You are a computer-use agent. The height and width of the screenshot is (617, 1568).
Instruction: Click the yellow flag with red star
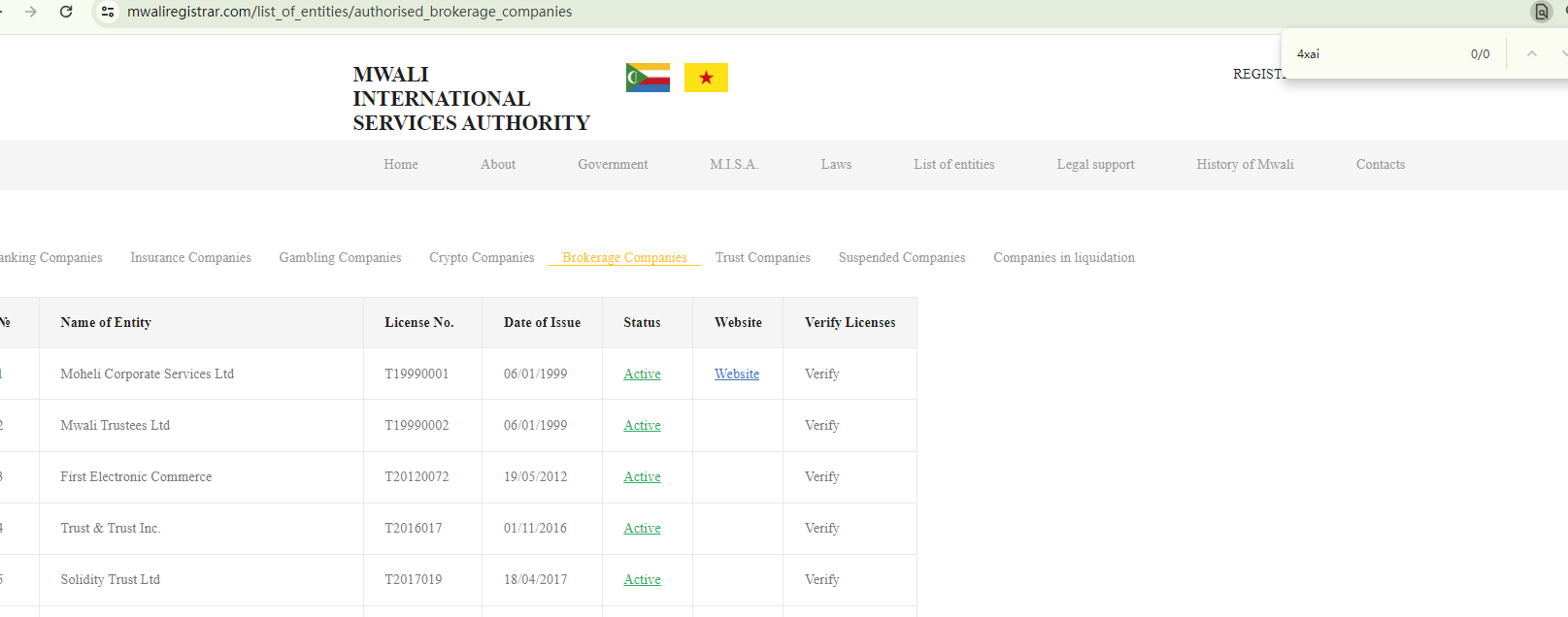point(706,78)
